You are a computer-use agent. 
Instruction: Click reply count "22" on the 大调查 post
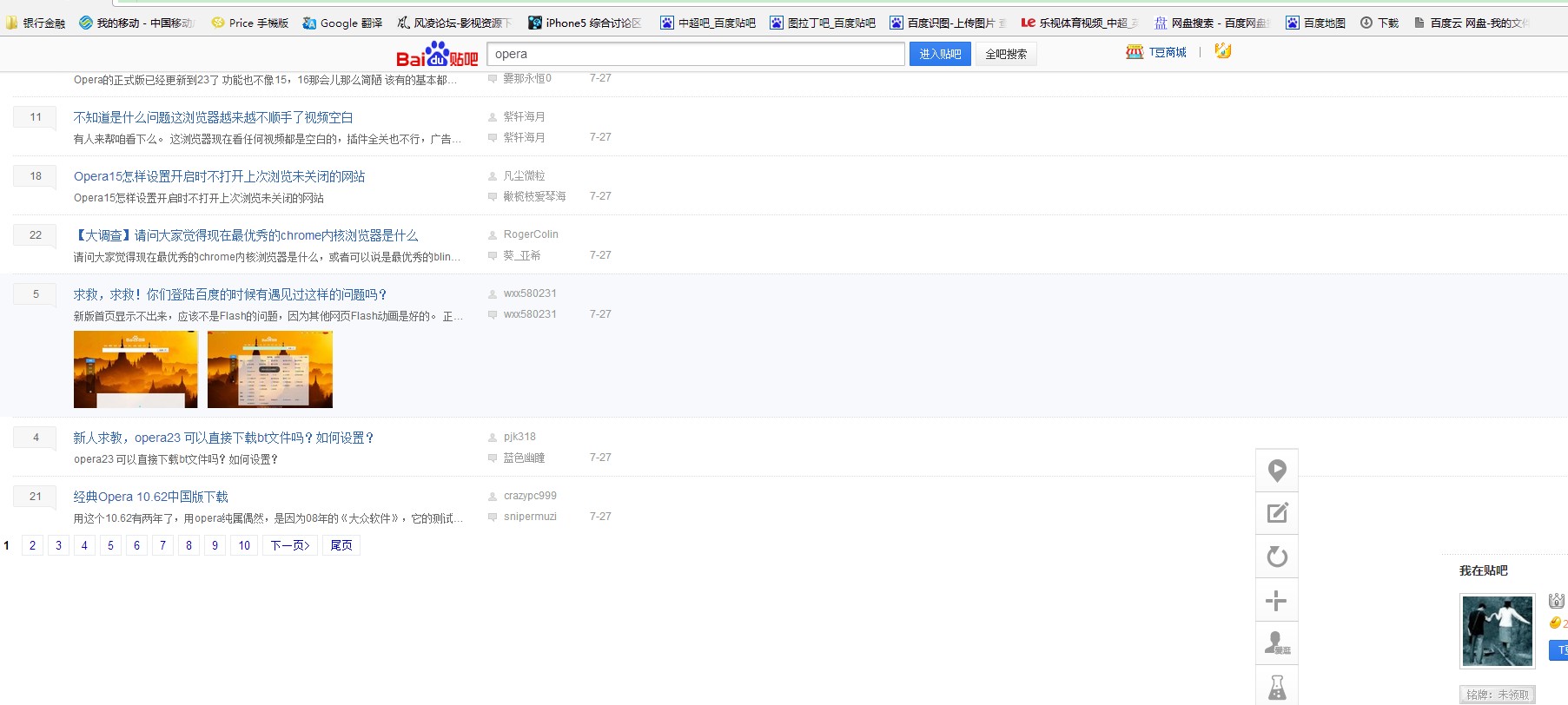(x=36, y=234)
